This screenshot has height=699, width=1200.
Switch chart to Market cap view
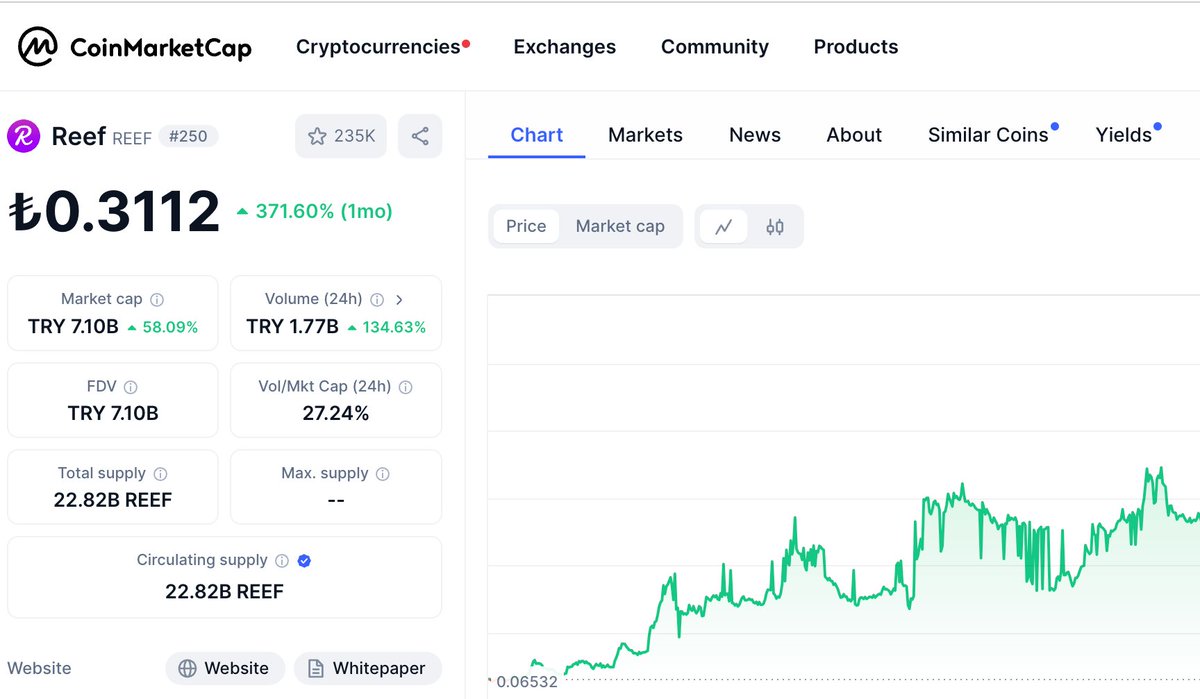click(620, 226)
